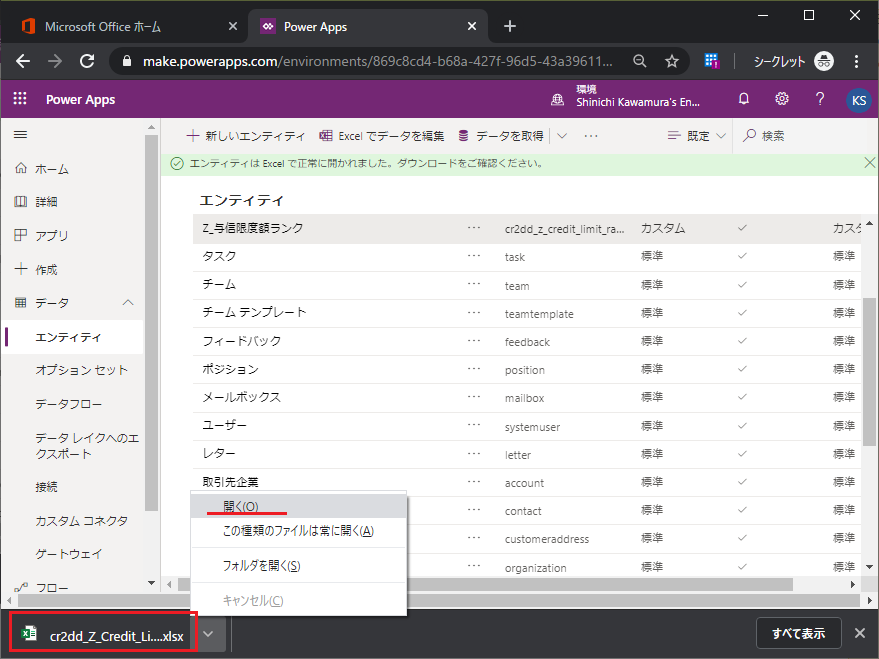Image resolution: width=879 pixels, height=659 pixels.
Task: Click the notifications bell icon
Action: pos(743,99)
